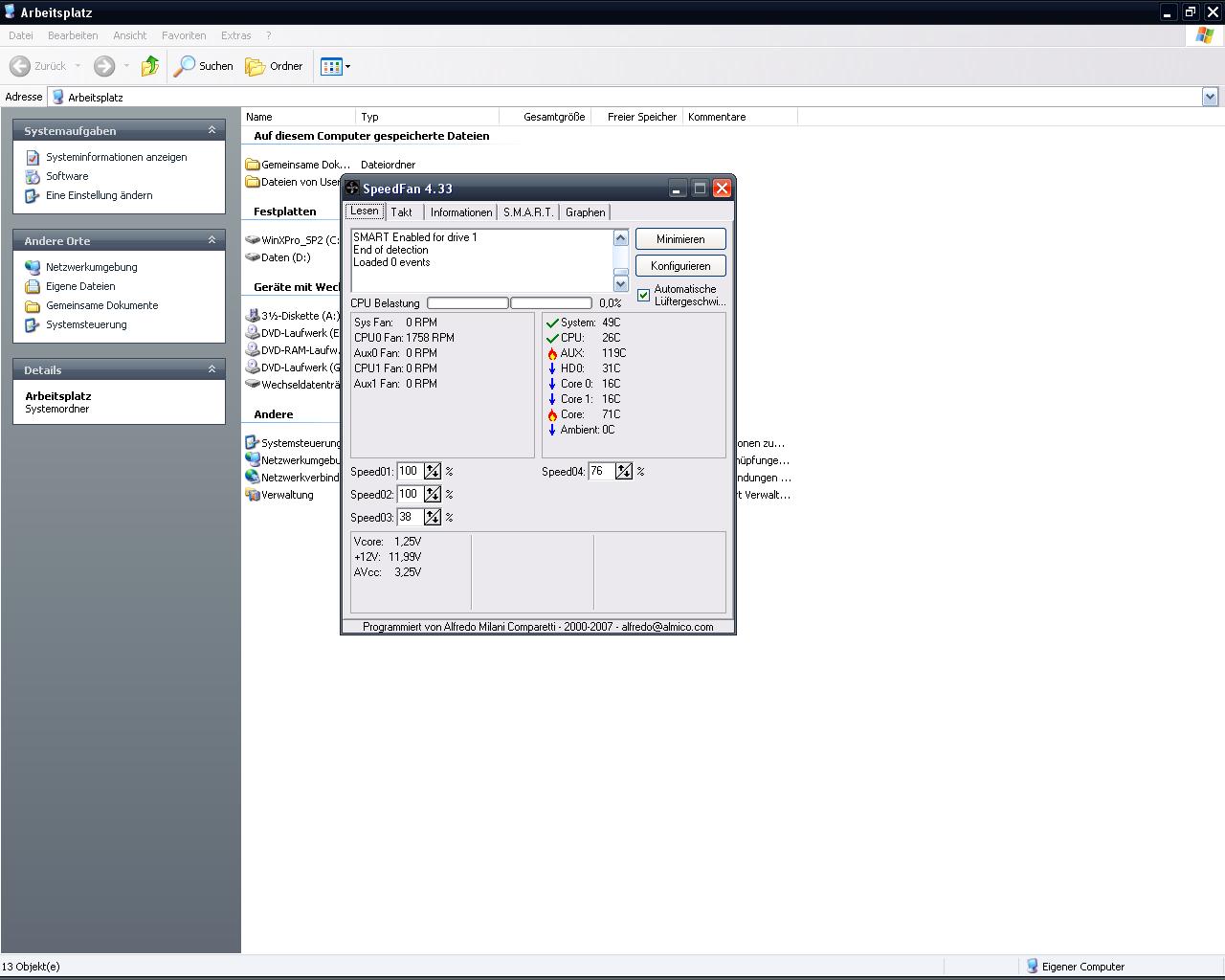
Task: Click the Minimieren button in SpeedFan
Action: [680, 239]
